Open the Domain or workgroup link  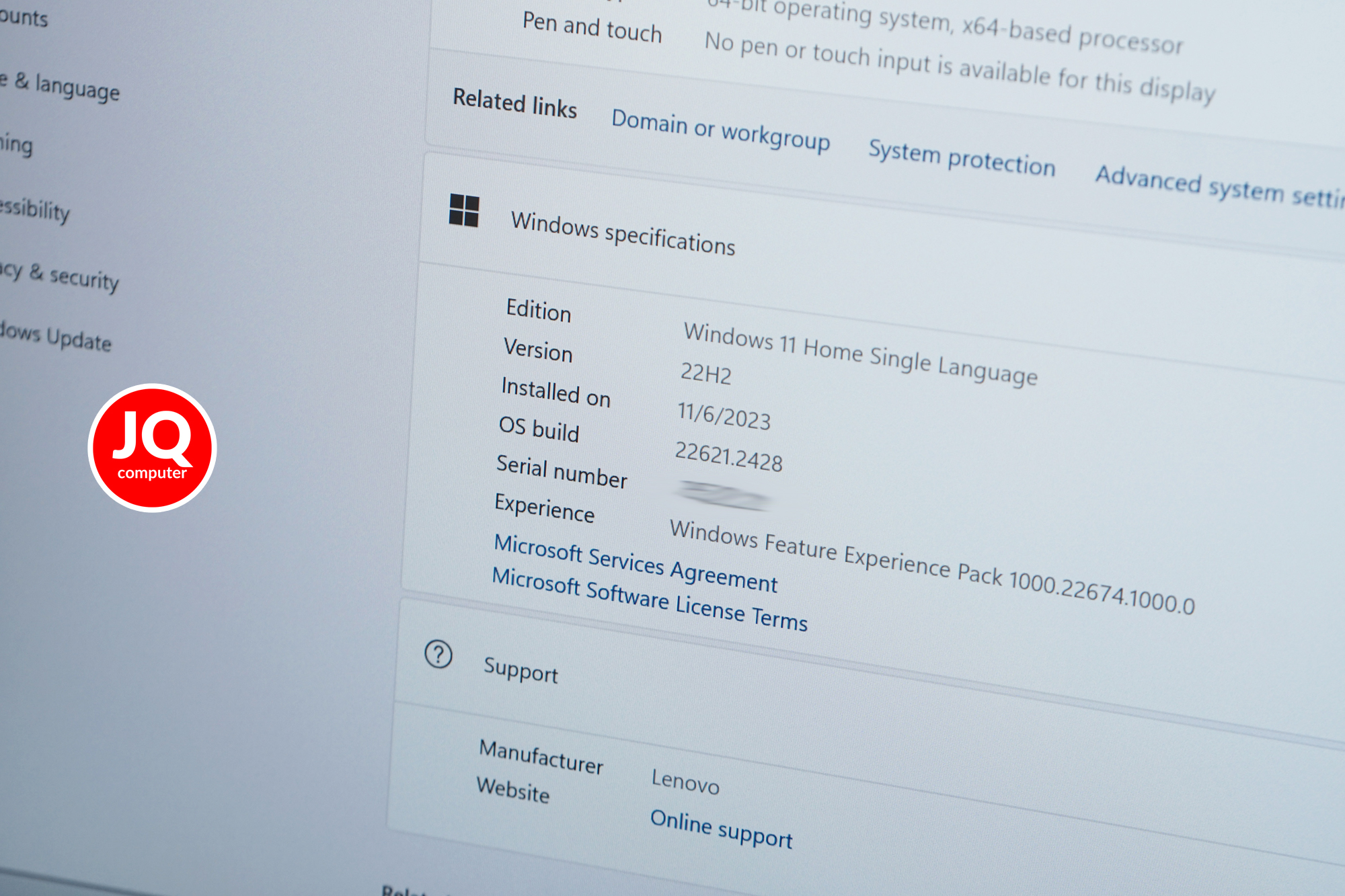(720, 130)
